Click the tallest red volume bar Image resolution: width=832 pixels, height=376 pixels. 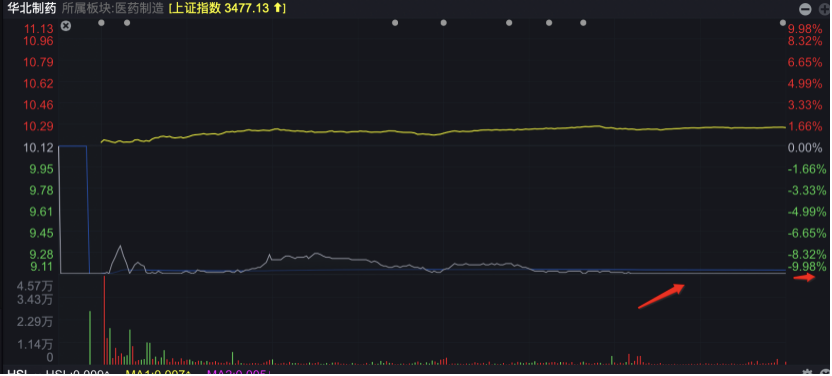click(x=105, y=320)
